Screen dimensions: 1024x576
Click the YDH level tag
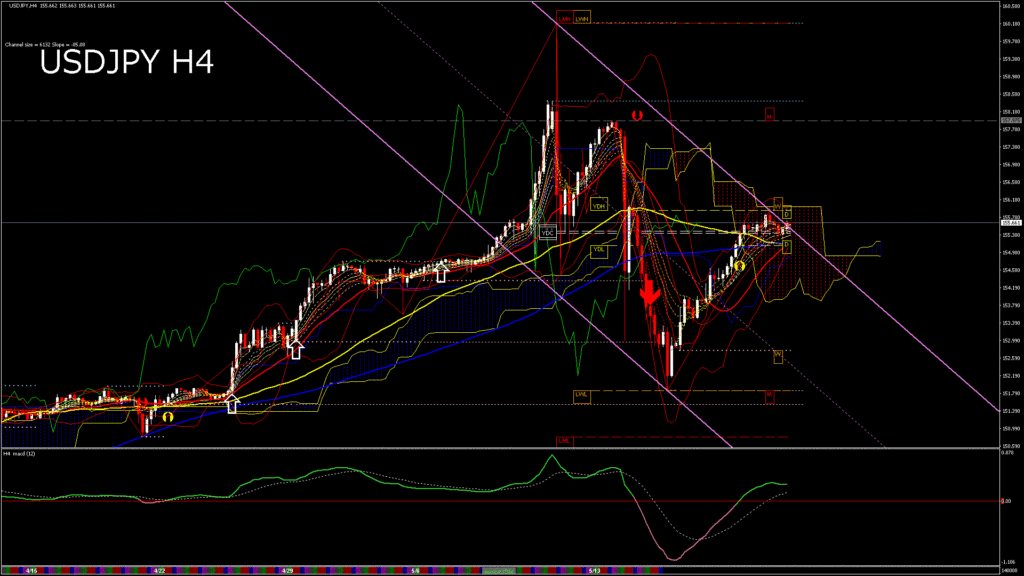coord(598,206)
